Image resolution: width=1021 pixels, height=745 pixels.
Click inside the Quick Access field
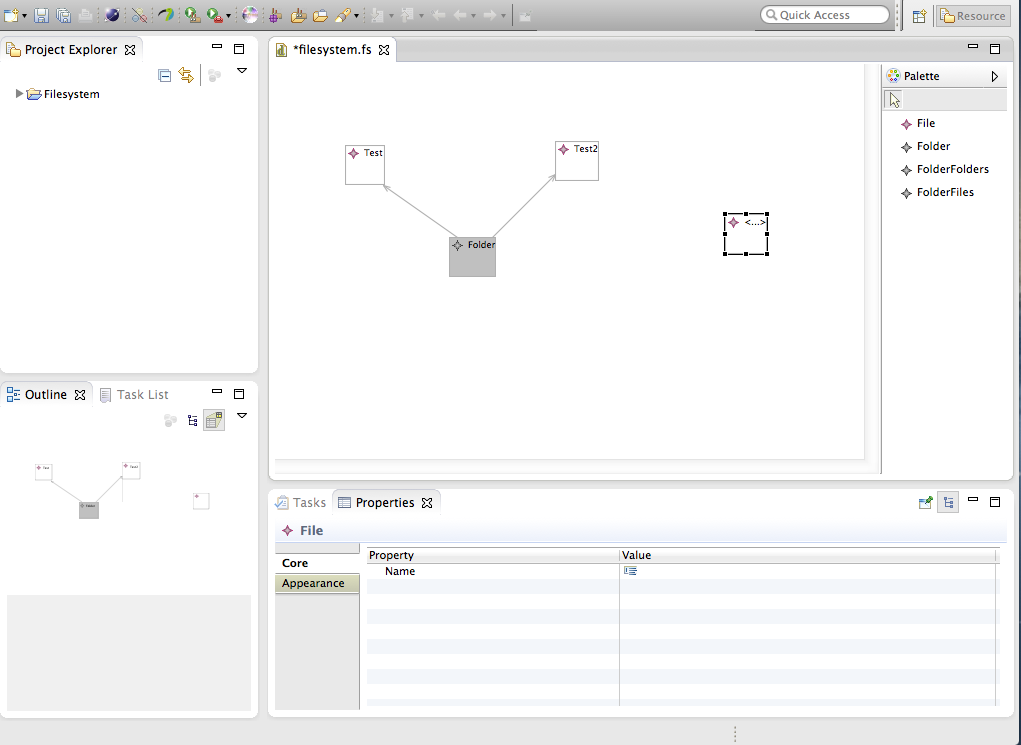coord(824,15)
